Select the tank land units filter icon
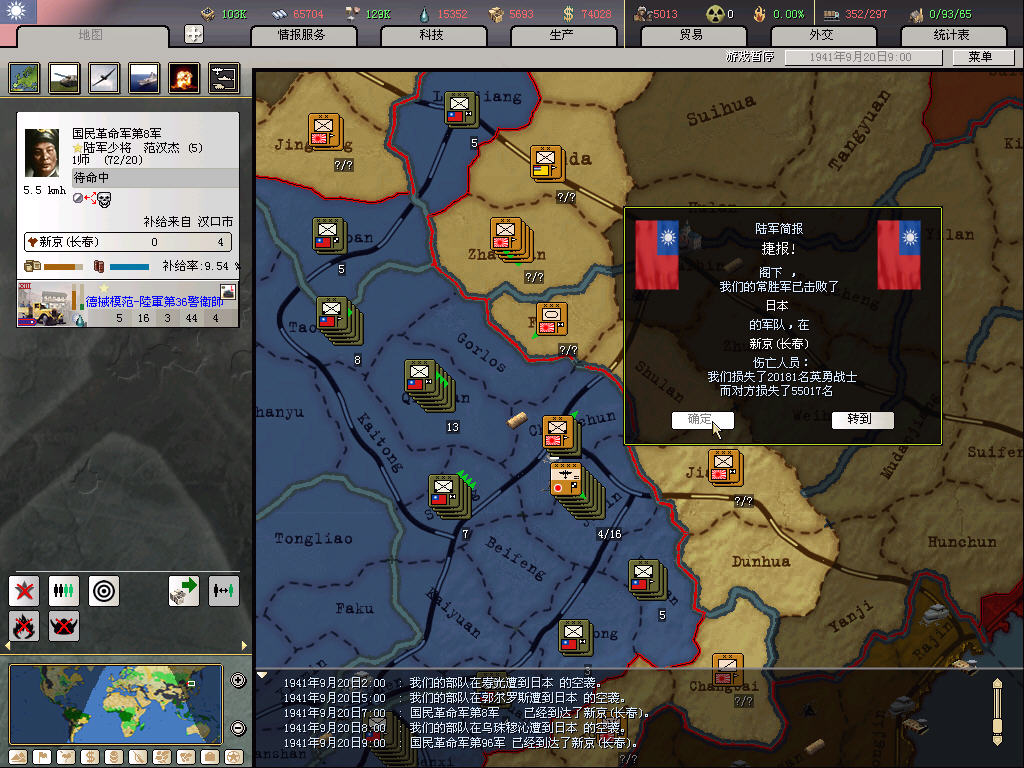 click(x=64, y=77)
